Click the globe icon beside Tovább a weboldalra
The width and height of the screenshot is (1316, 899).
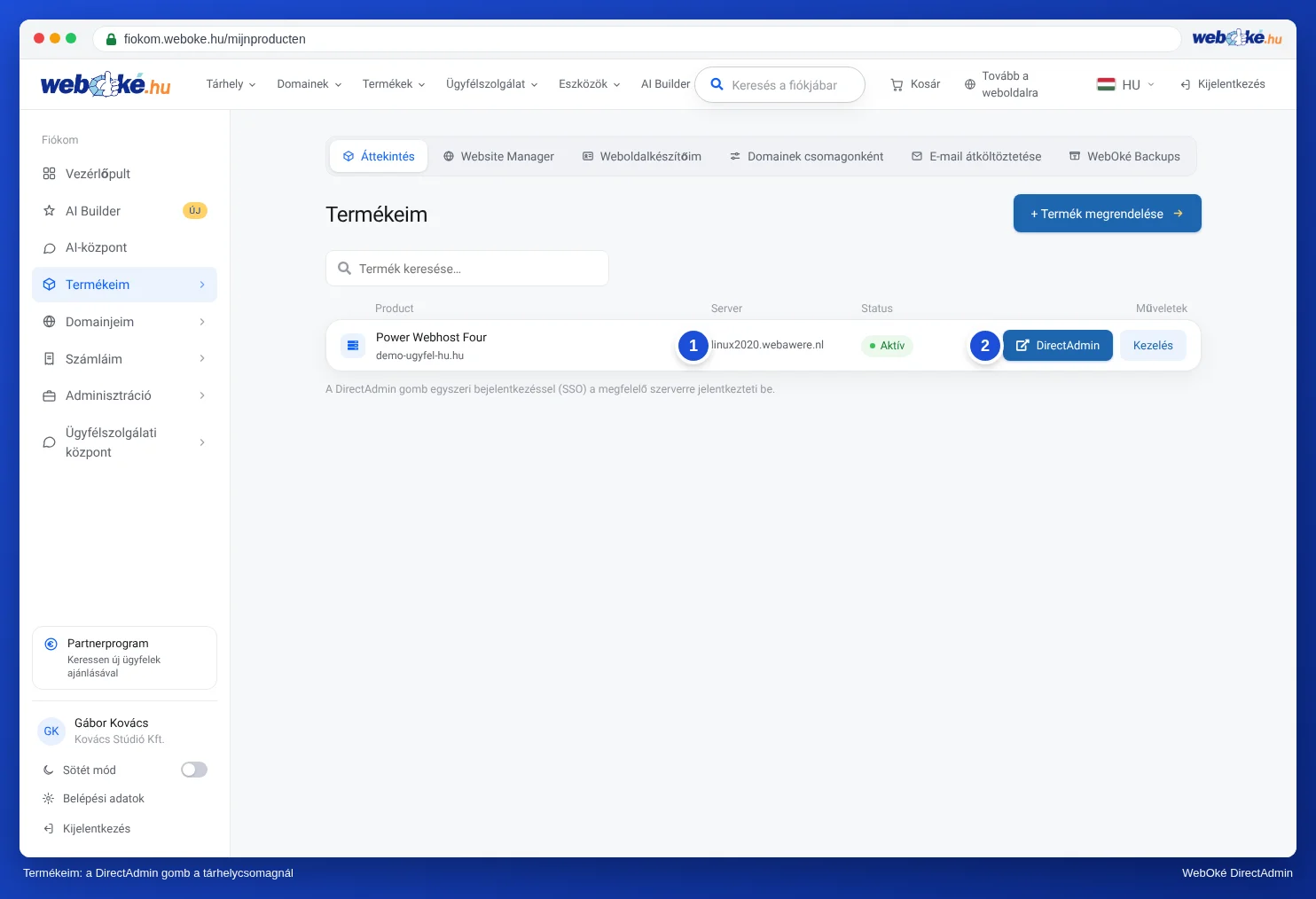970,84
